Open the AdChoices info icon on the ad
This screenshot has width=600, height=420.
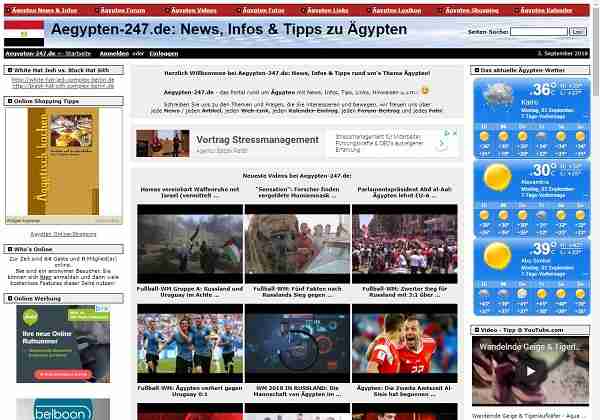pyautogui.click(x=447, y=133)
